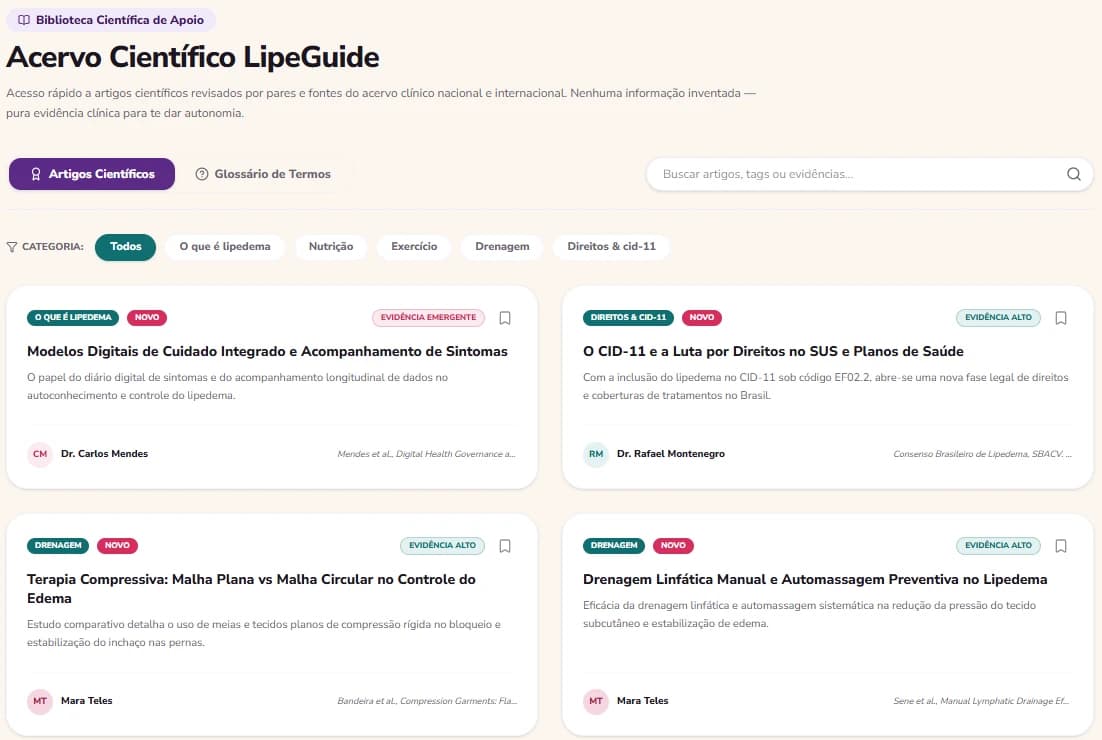1102x740 pixels.
Task: Click the category filter funnel icon
Action: [x=12, y=247]
